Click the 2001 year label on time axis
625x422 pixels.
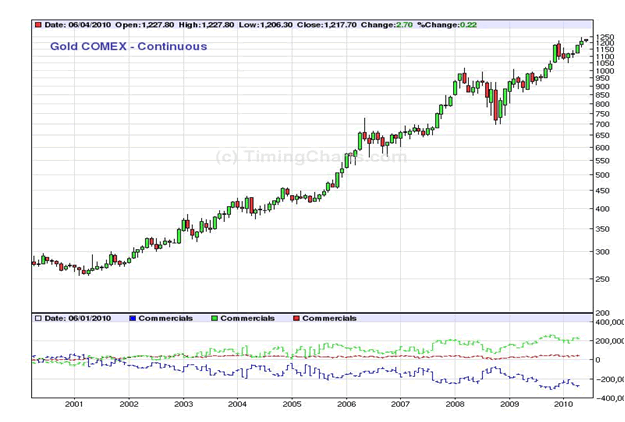pos(74,404)
